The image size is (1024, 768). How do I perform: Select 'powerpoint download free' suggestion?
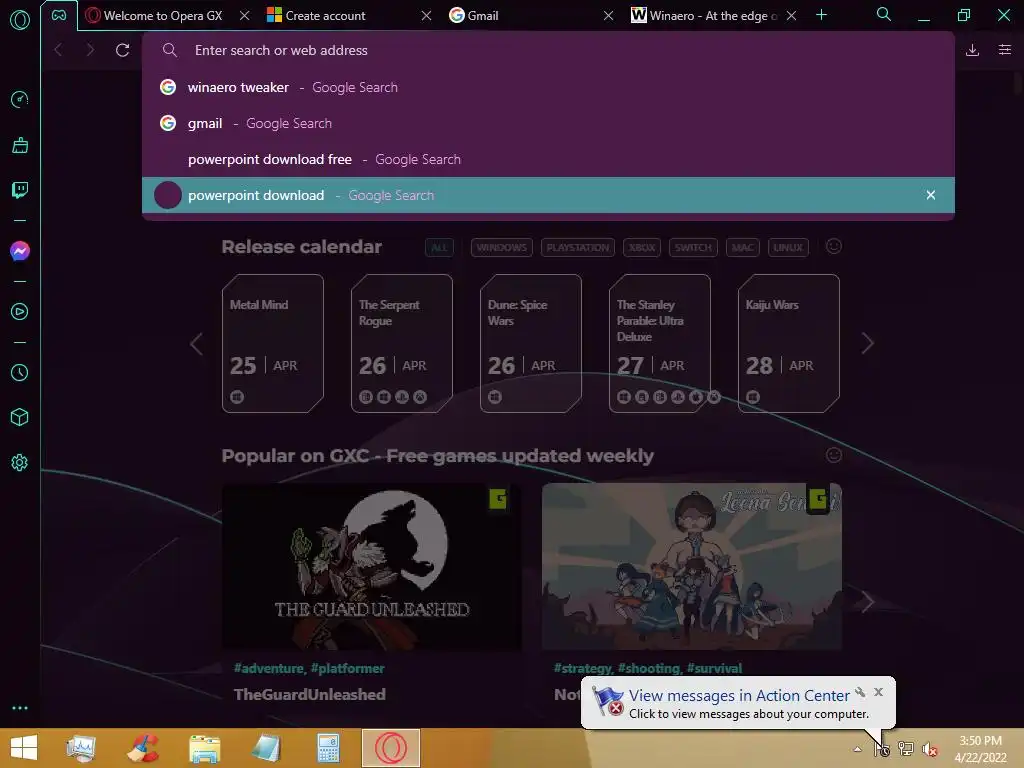(x=548, y=159)
